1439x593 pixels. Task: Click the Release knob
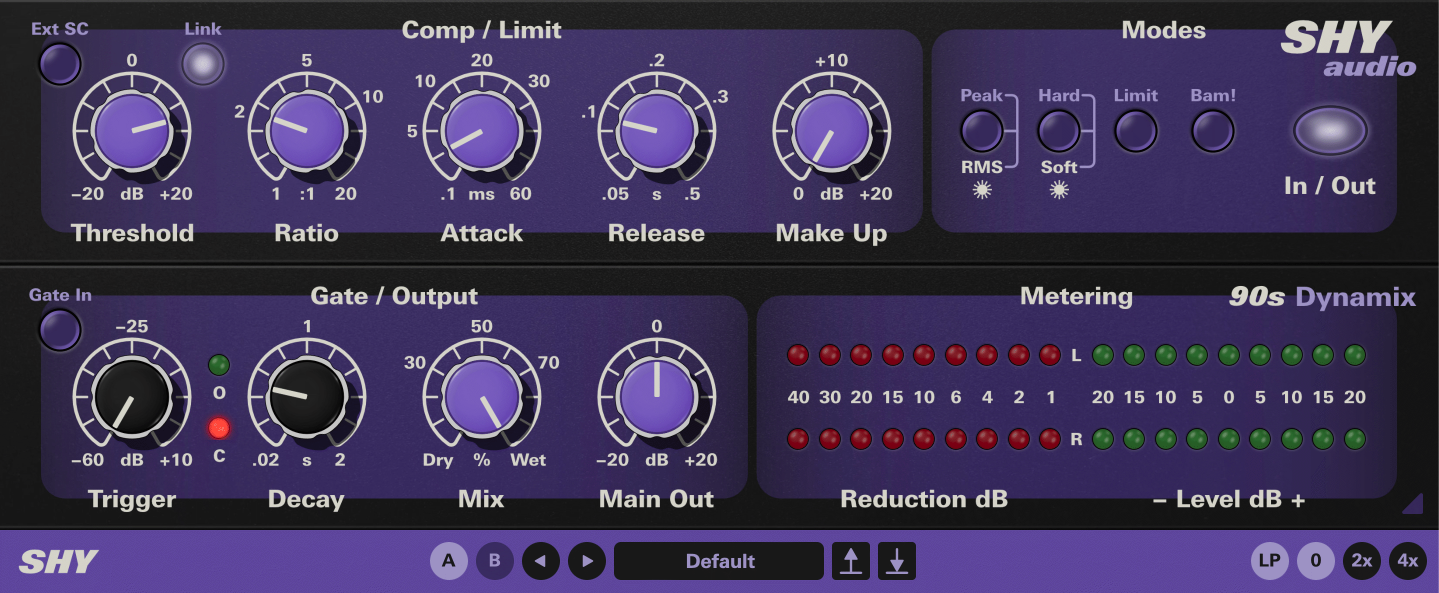click(656, 131)
